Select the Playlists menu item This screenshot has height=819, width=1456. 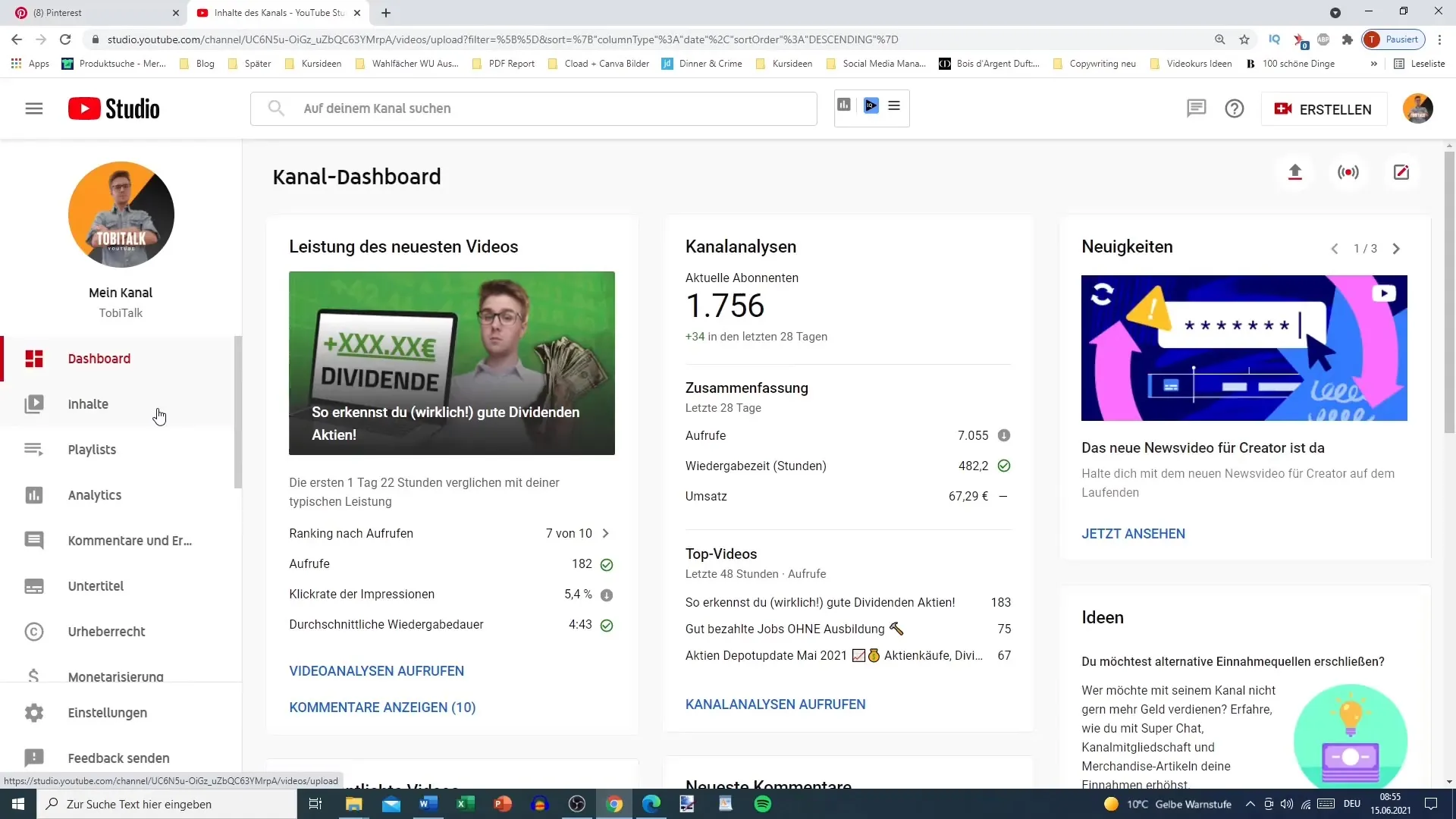pos(92,450)
